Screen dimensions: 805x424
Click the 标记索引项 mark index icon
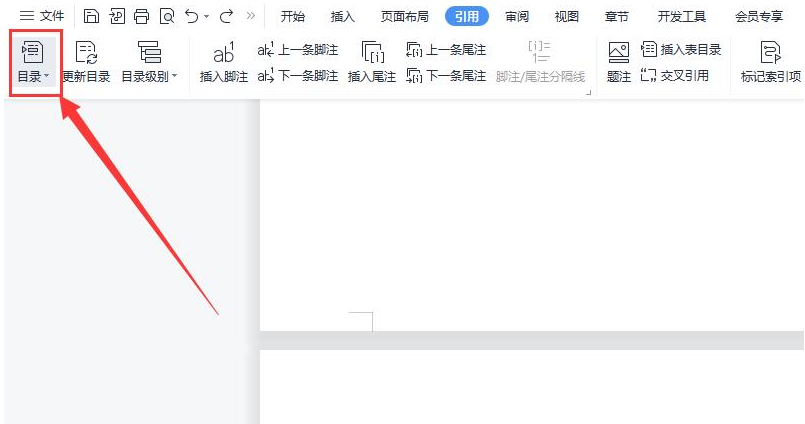pos(770,63)
